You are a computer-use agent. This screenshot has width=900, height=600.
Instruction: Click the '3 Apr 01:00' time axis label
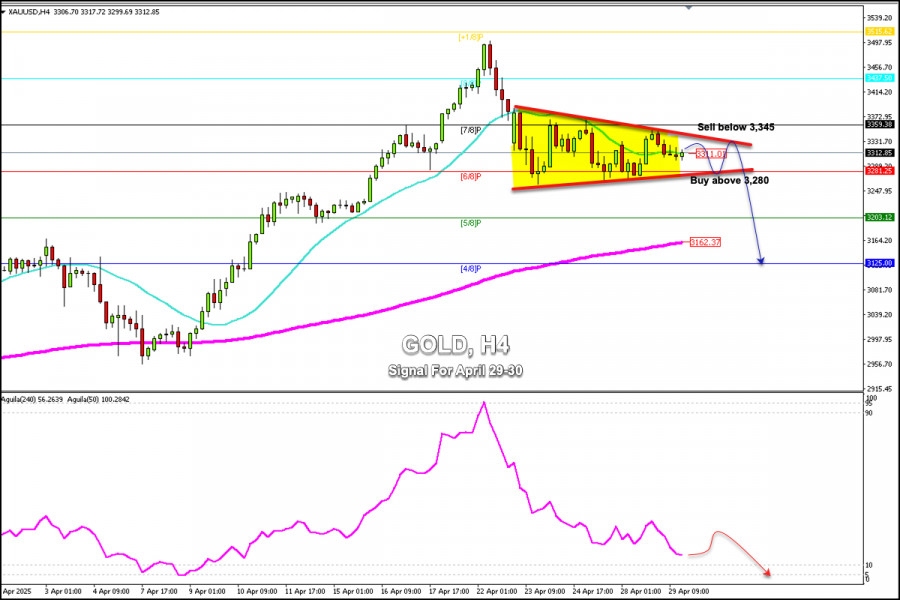coord(63,591)
